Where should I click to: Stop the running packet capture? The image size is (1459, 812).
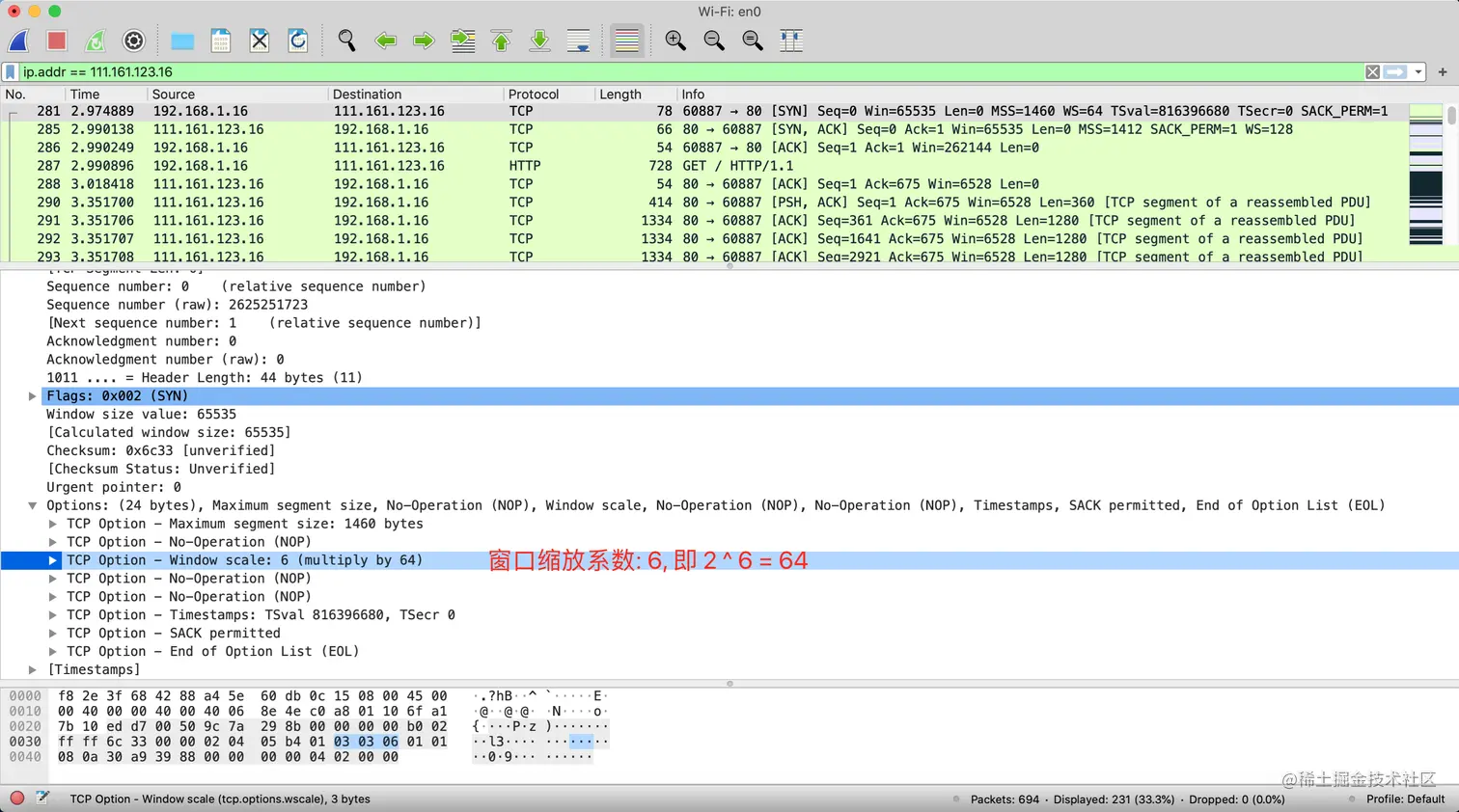57,41
